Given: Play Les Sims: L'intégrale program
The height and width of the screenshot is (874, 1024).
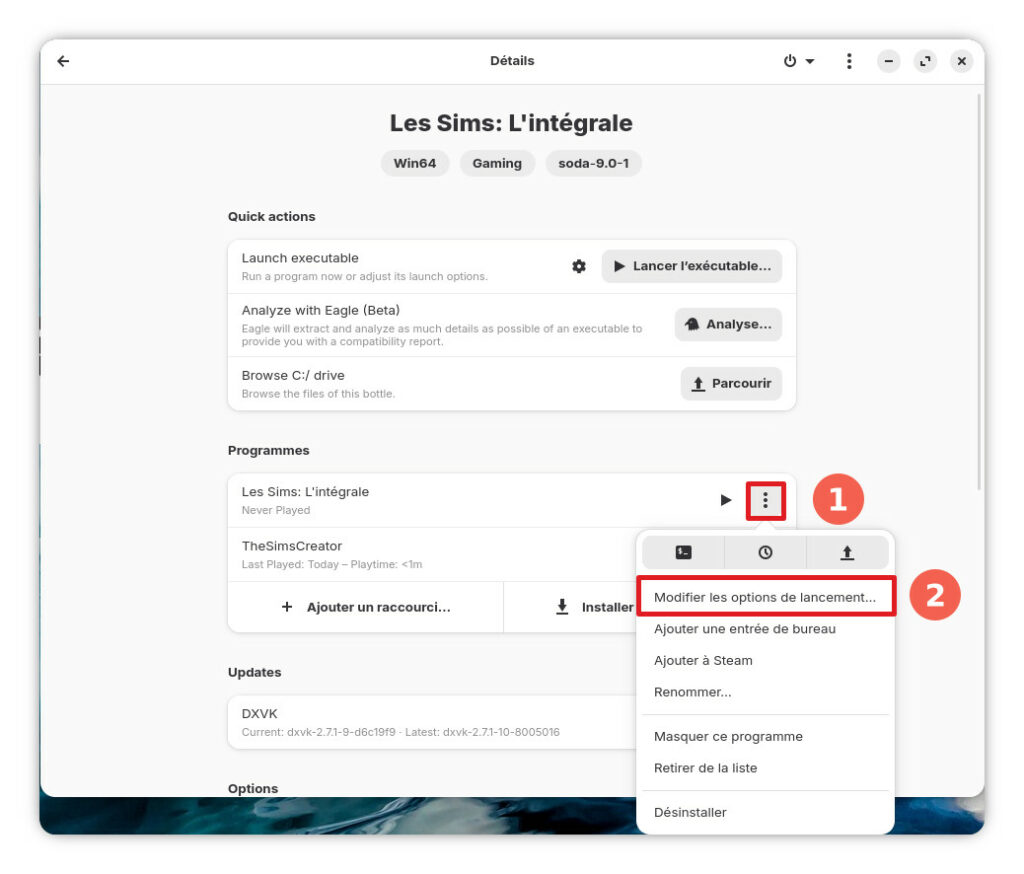Looking at the screenshot, I should click(726, 500).
